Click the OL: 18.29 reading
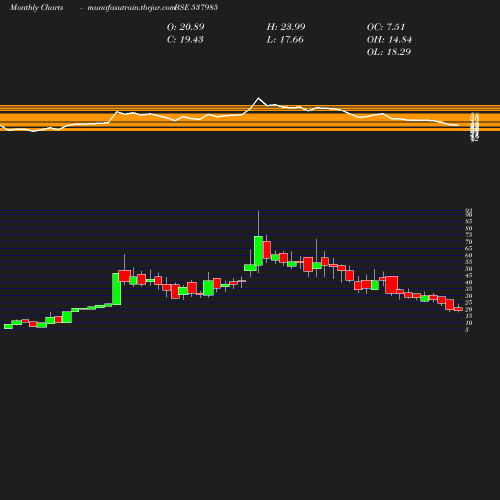 [389, 52]
